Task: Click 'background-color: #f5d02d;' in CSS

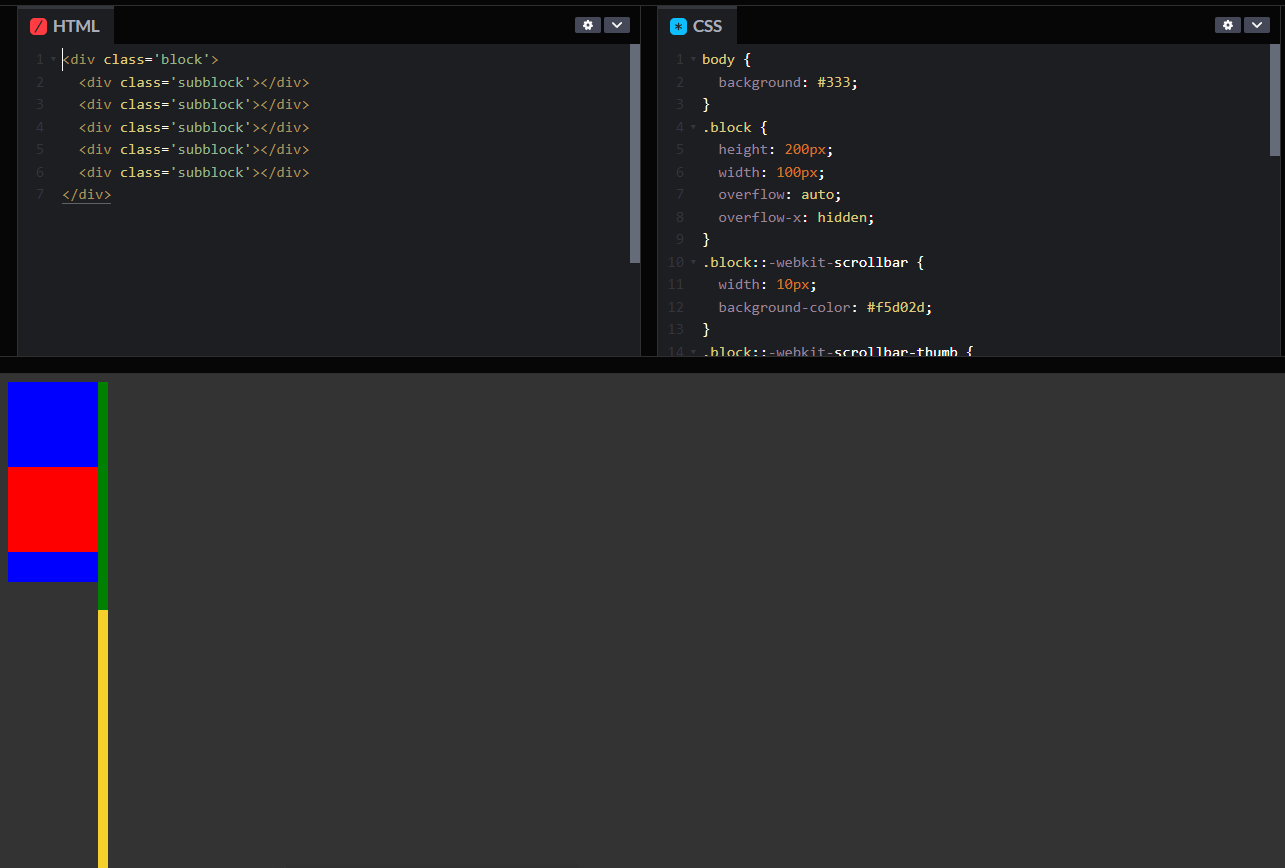Action: (825, 307)
